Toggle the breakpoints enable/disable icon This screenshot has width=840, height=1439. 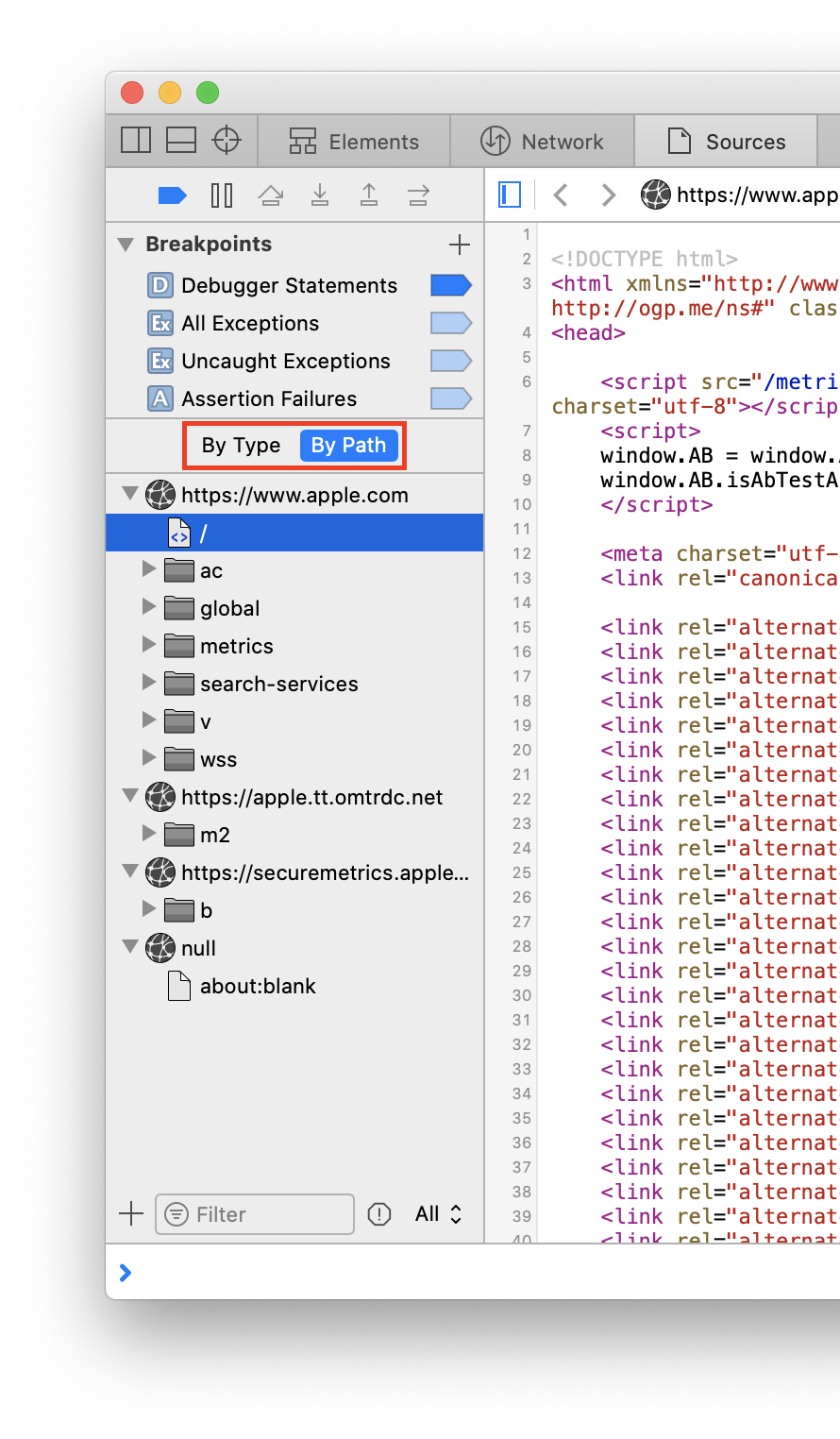point(172,195)
